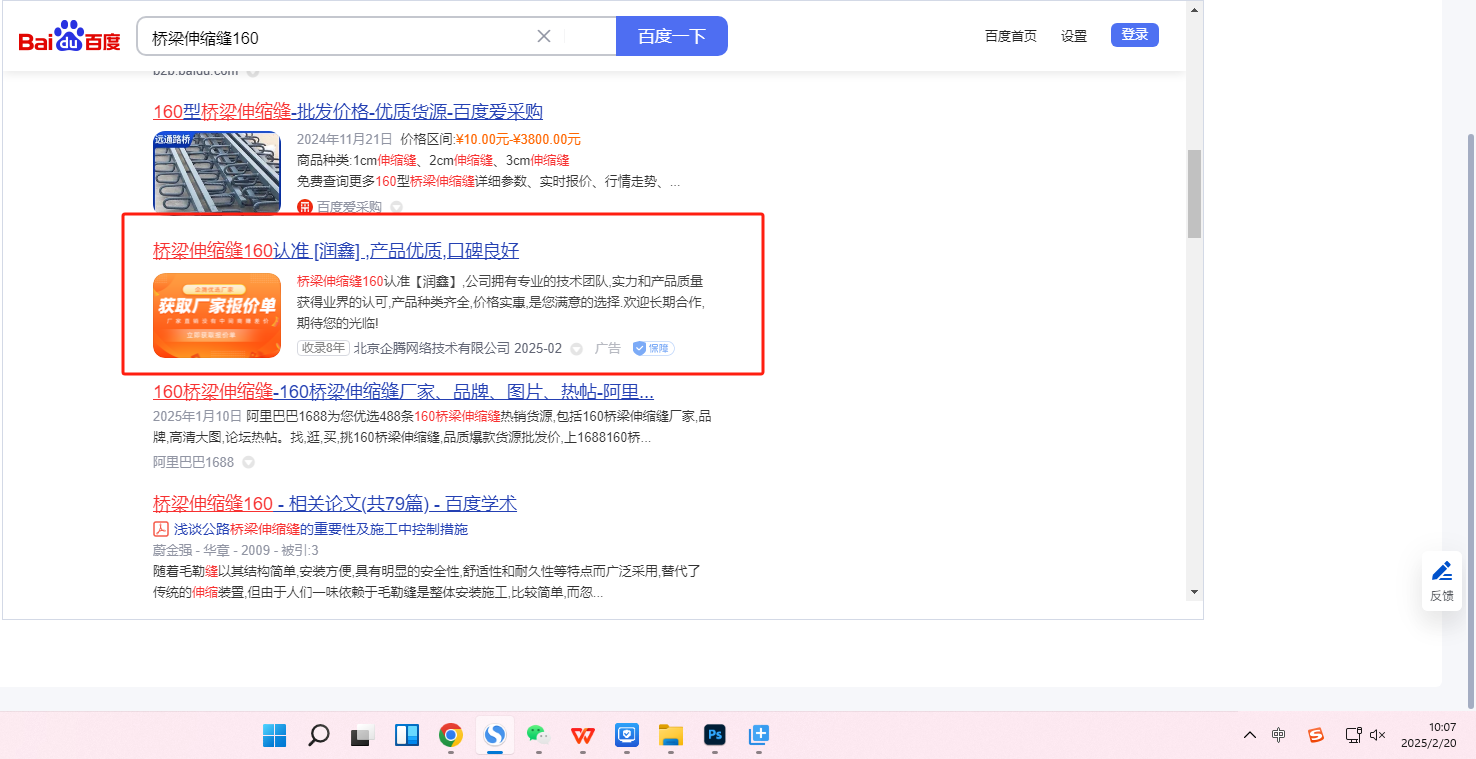1476x759 pixels.
Task: Clear the search box with X icon
Action: [544, 36]
